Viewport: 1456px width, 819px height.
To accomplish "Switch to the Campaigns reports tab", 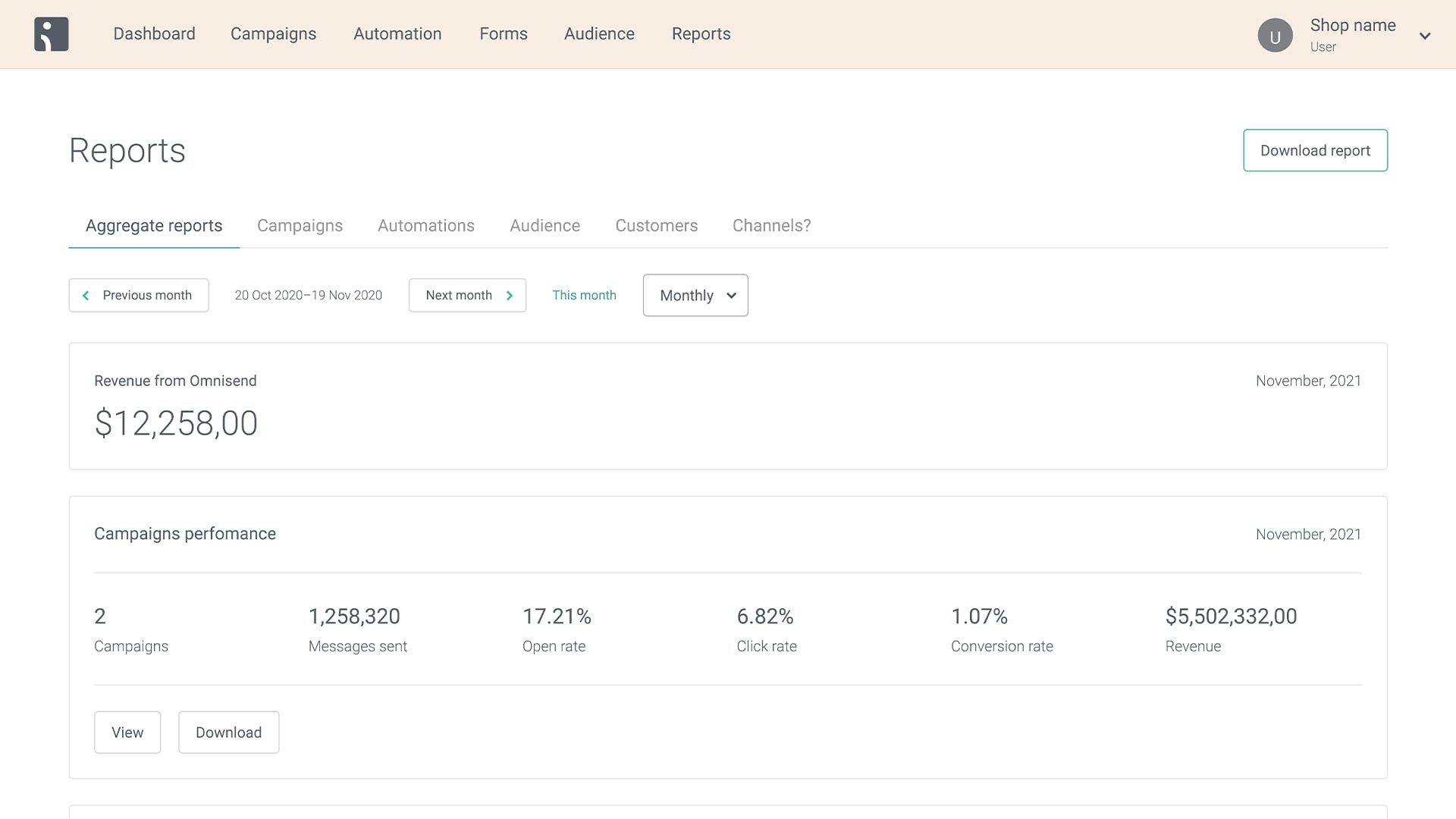I will [x=300, y=226].
